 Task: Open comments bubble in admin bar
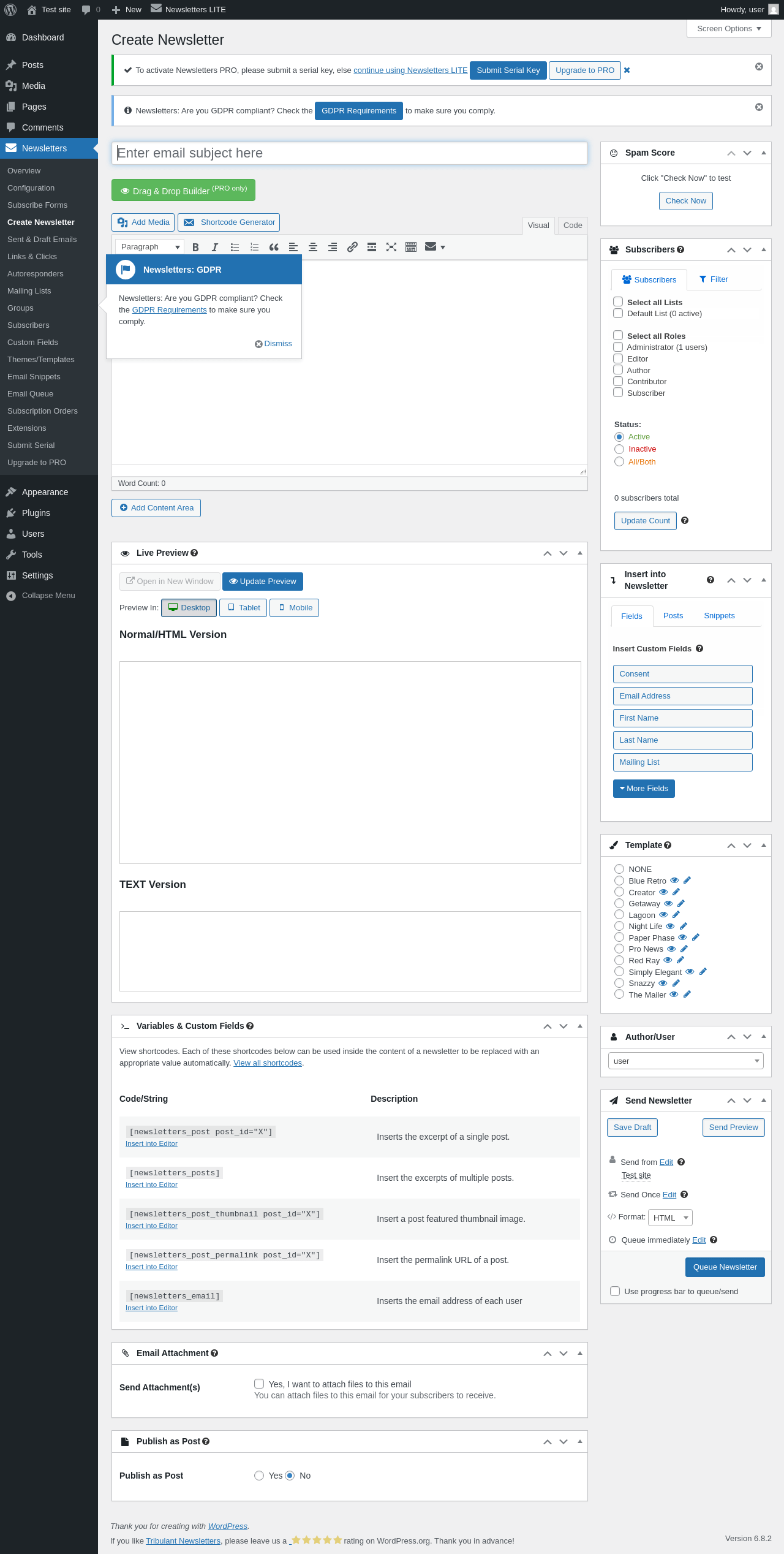click(91, 10)
